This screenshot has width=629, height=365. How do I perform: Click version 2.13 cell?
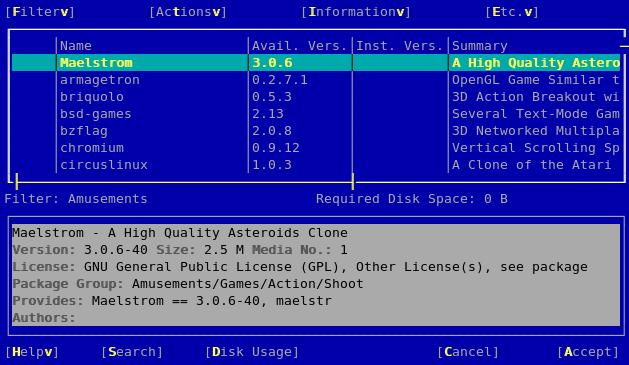268,114
